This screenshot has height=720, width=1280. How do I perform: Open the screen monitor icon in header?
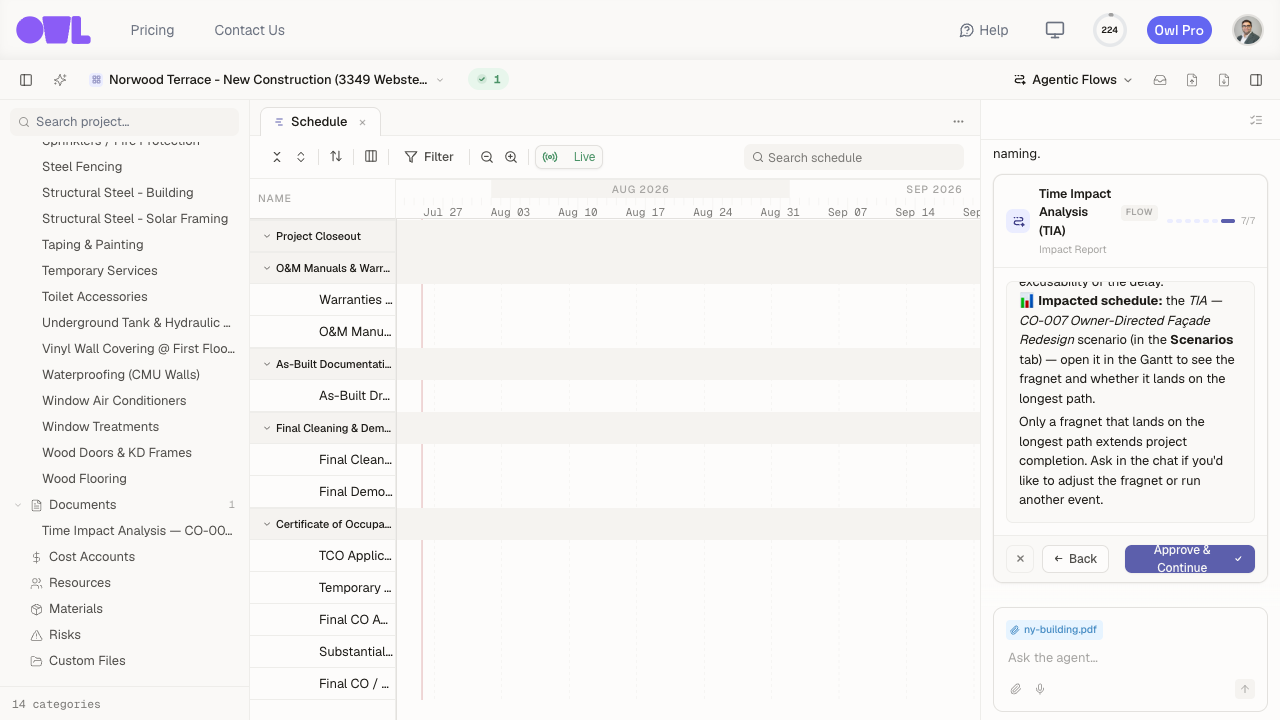click(1054, 30)
